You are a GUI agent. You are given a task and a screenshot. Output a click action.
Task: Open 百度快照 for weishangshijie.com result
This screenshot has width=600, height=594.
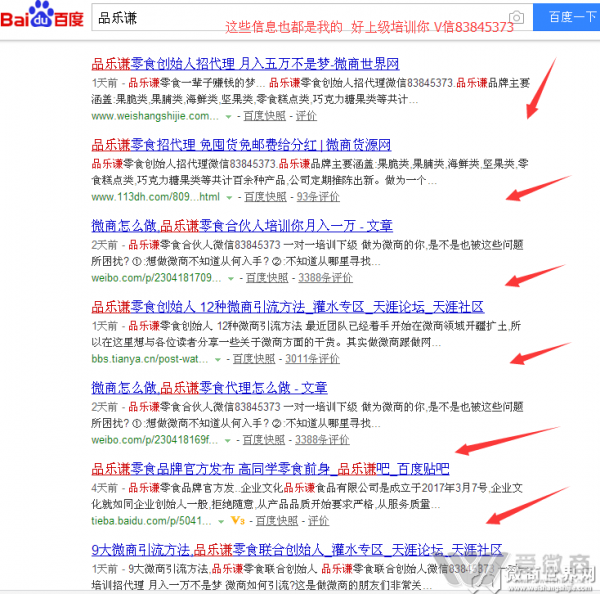coord(264,116)
